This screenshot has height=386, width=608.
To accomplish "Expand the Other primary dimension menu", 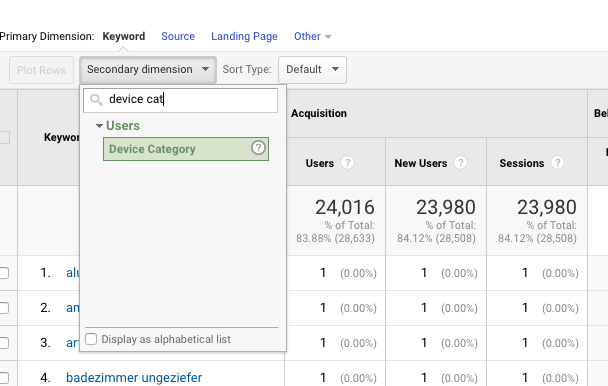I will (312, 36).
